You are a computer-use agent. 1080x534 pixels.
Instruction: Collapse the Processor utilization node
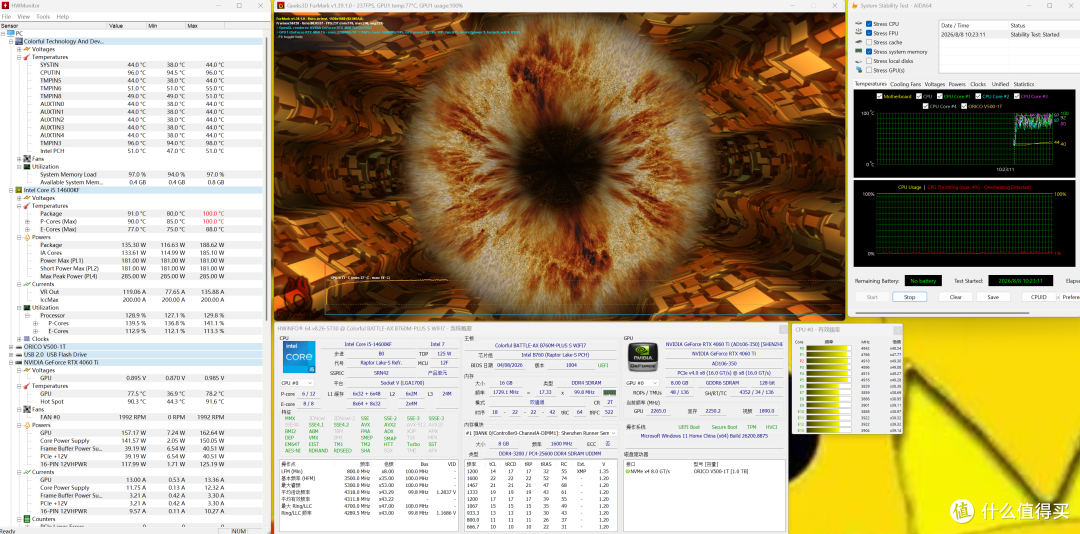28,315
